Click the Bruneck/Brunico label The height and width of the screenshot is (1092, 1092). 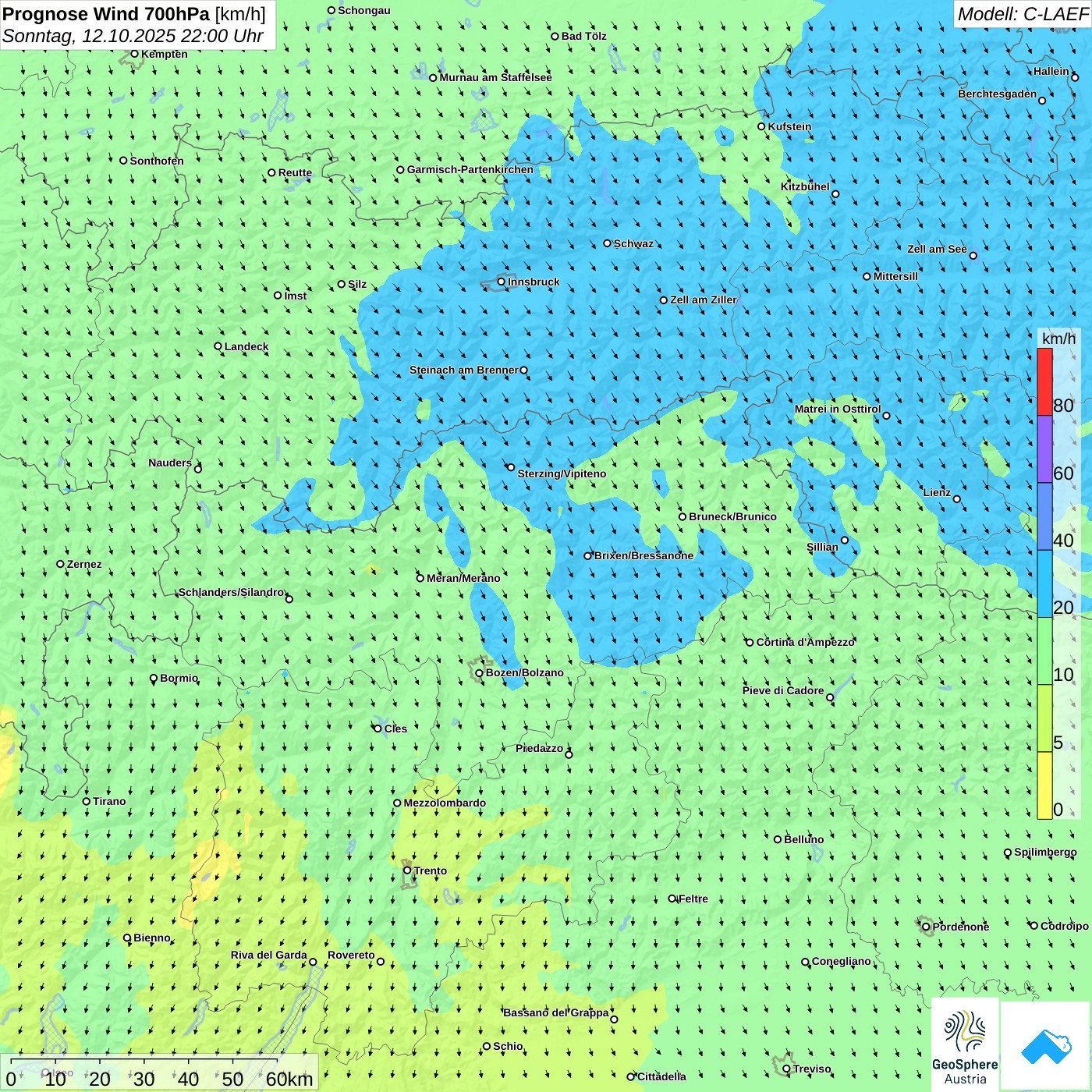click(x=732, y=516)
